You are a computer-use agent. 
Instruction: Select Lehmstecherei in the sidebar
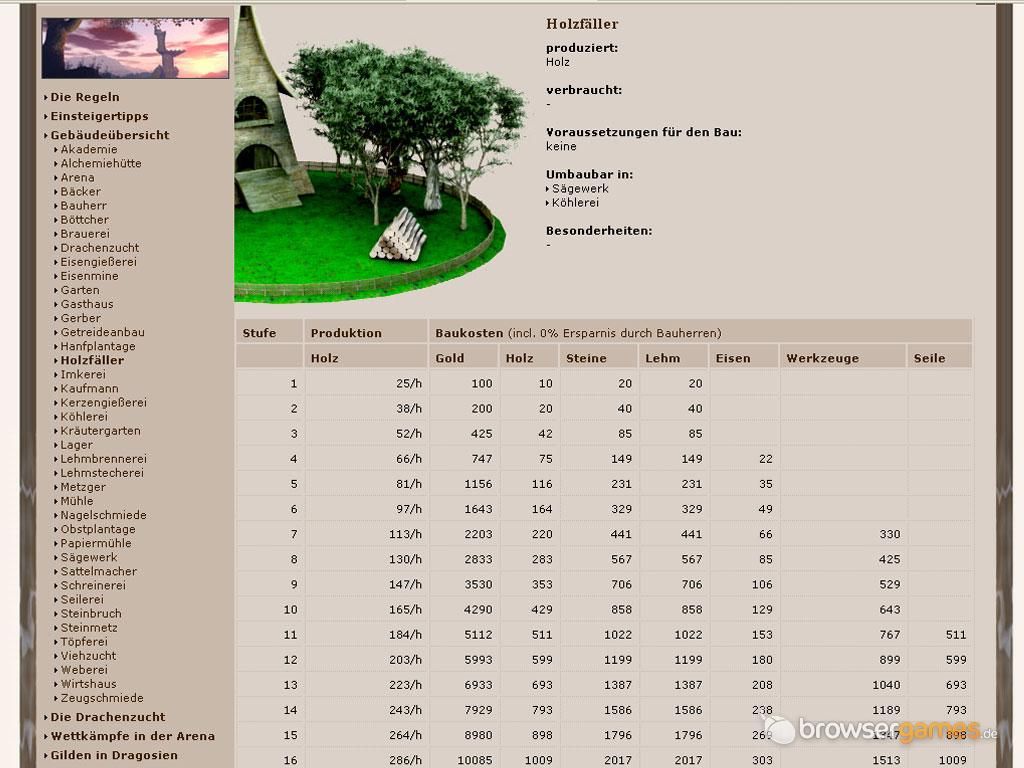102,473
